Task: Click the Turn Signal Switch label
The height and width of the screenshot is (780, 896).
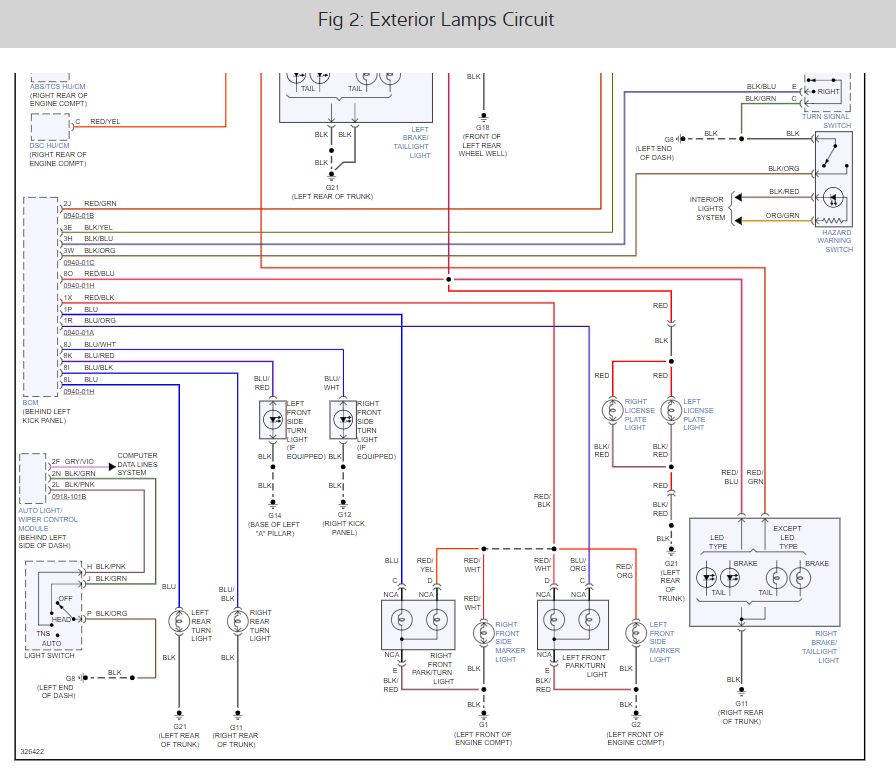Action: click(826, 121)
